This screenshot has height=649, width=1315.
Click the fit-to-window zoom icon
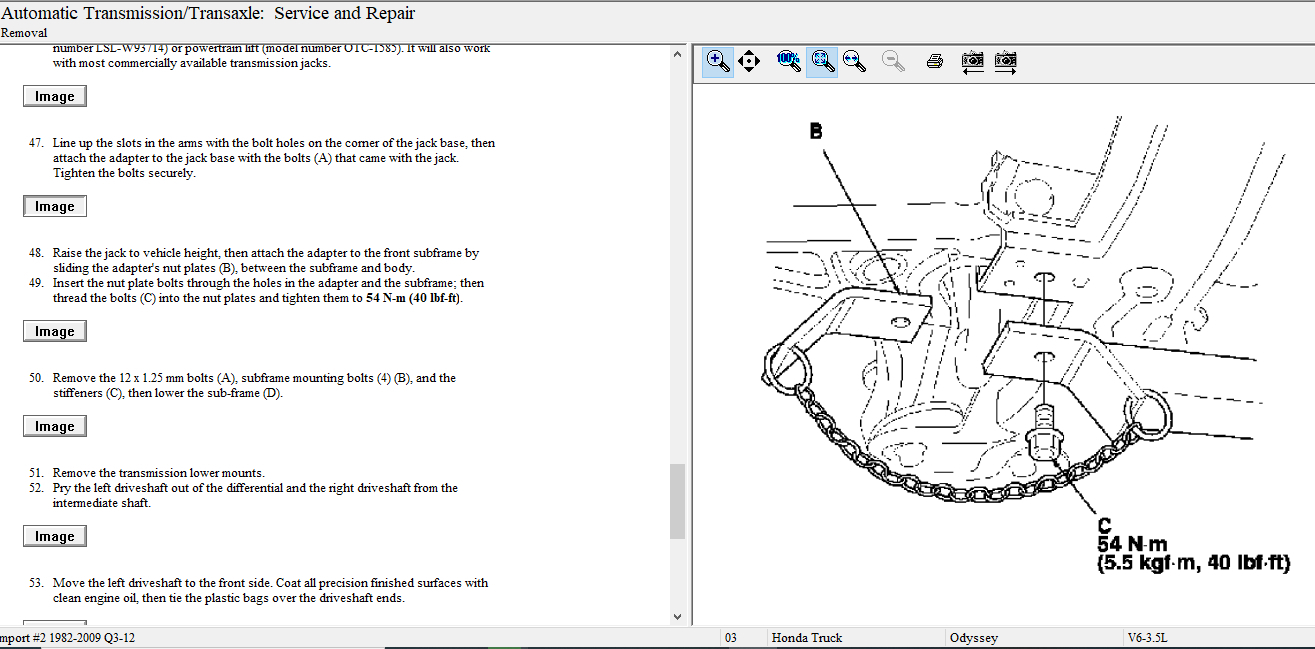point(823,61)
